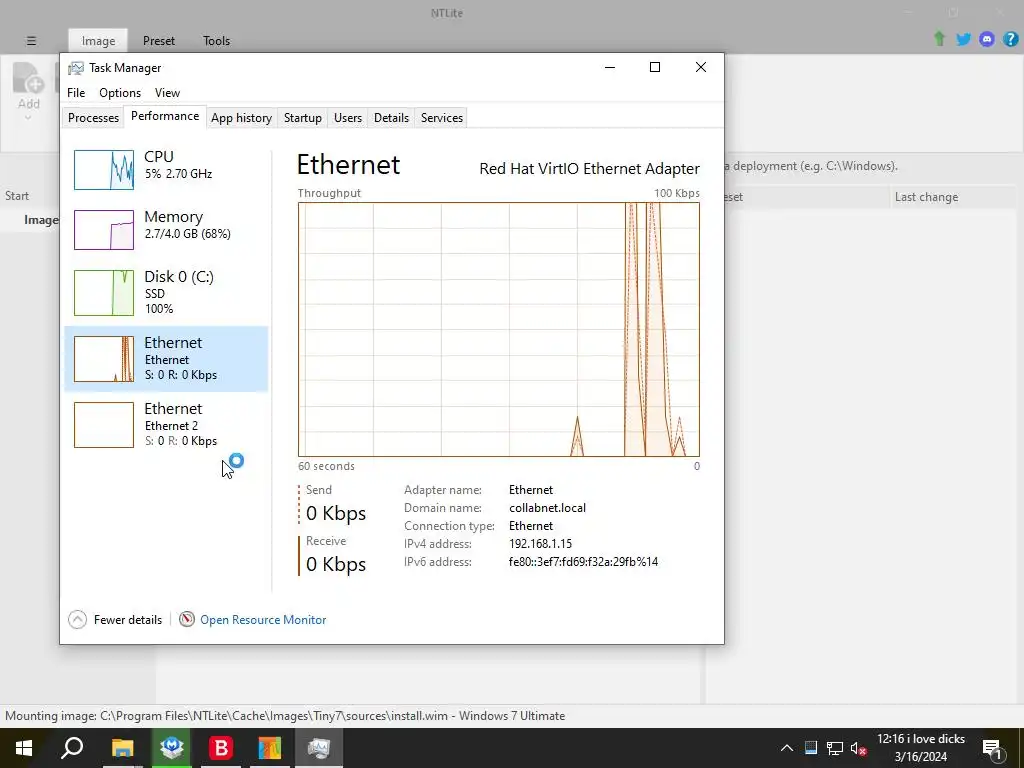The height and width of the screenshot is (768, 1024).
Task: Click Task Manager title bar icon
Action: coord(76,68)
